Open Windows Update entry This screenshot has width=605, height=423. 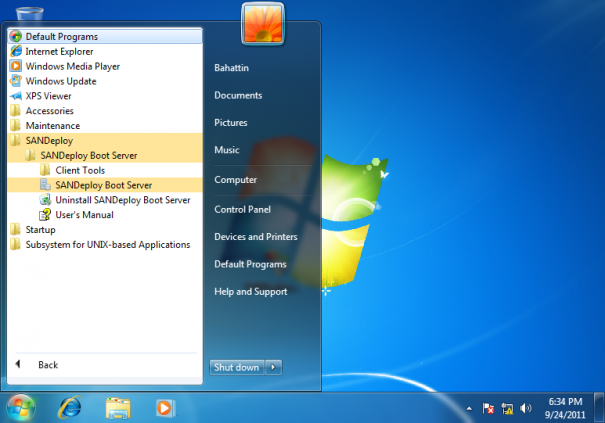(x=105, y=81)
